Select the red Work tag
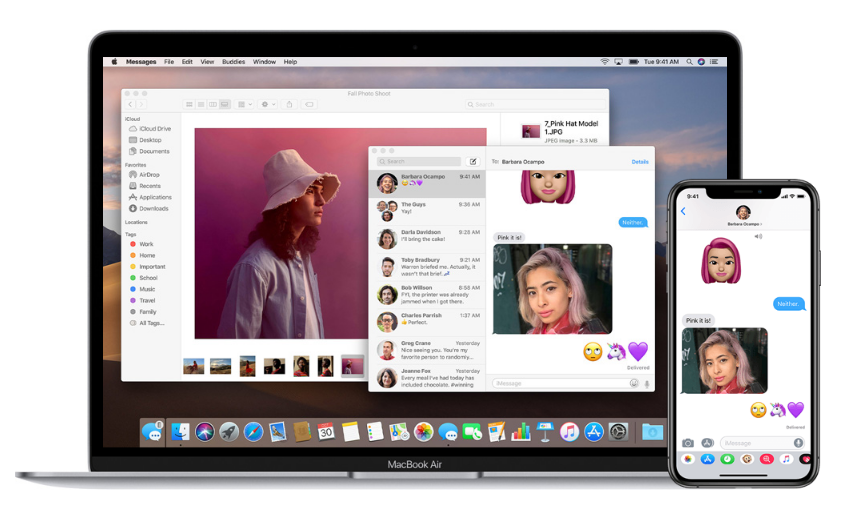The height and width of the screenshot is (512, 847). [142, 244]
